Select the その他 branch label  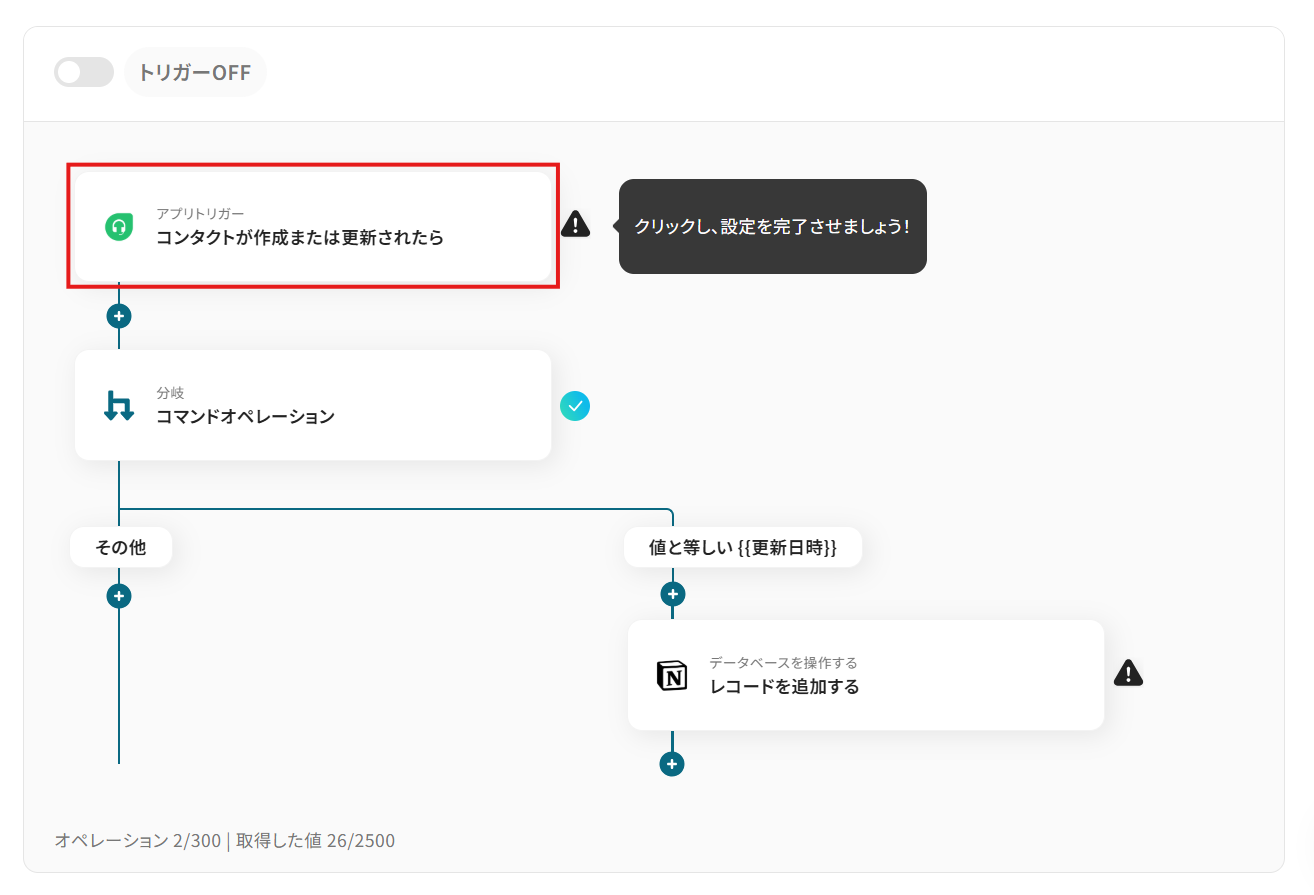[120, 546]
